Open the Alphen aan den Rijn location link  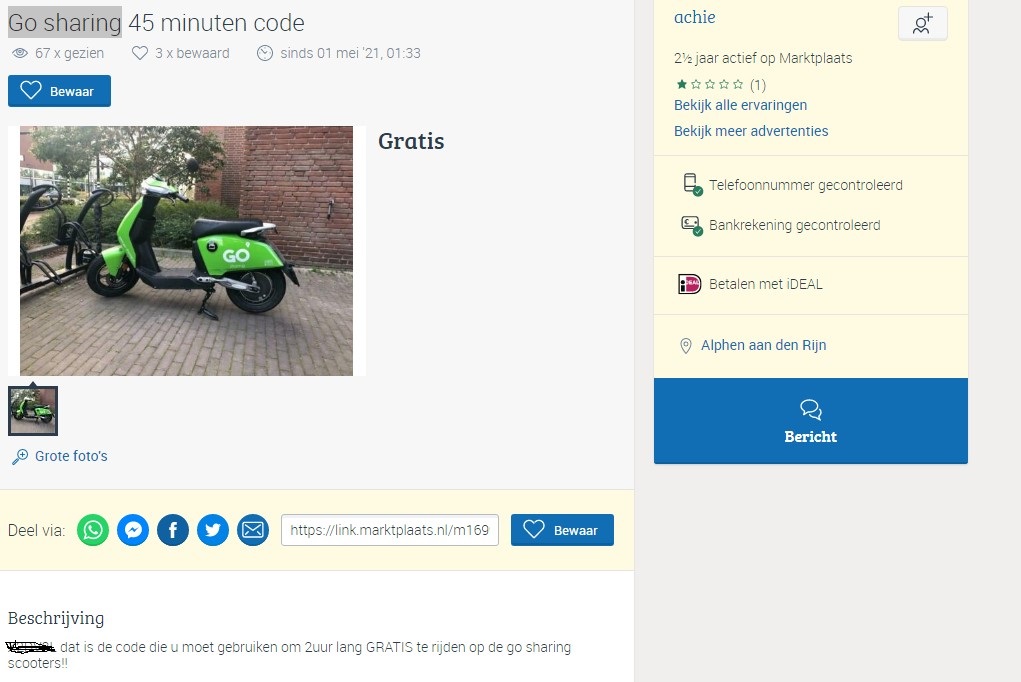pos(763,345)
